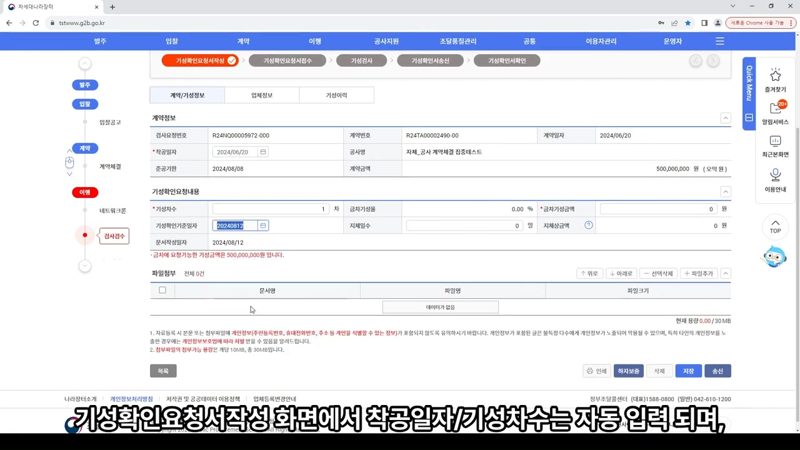Open the hamburger menu in blue navigation bar
800x450 pixels.
click(719, 41)
